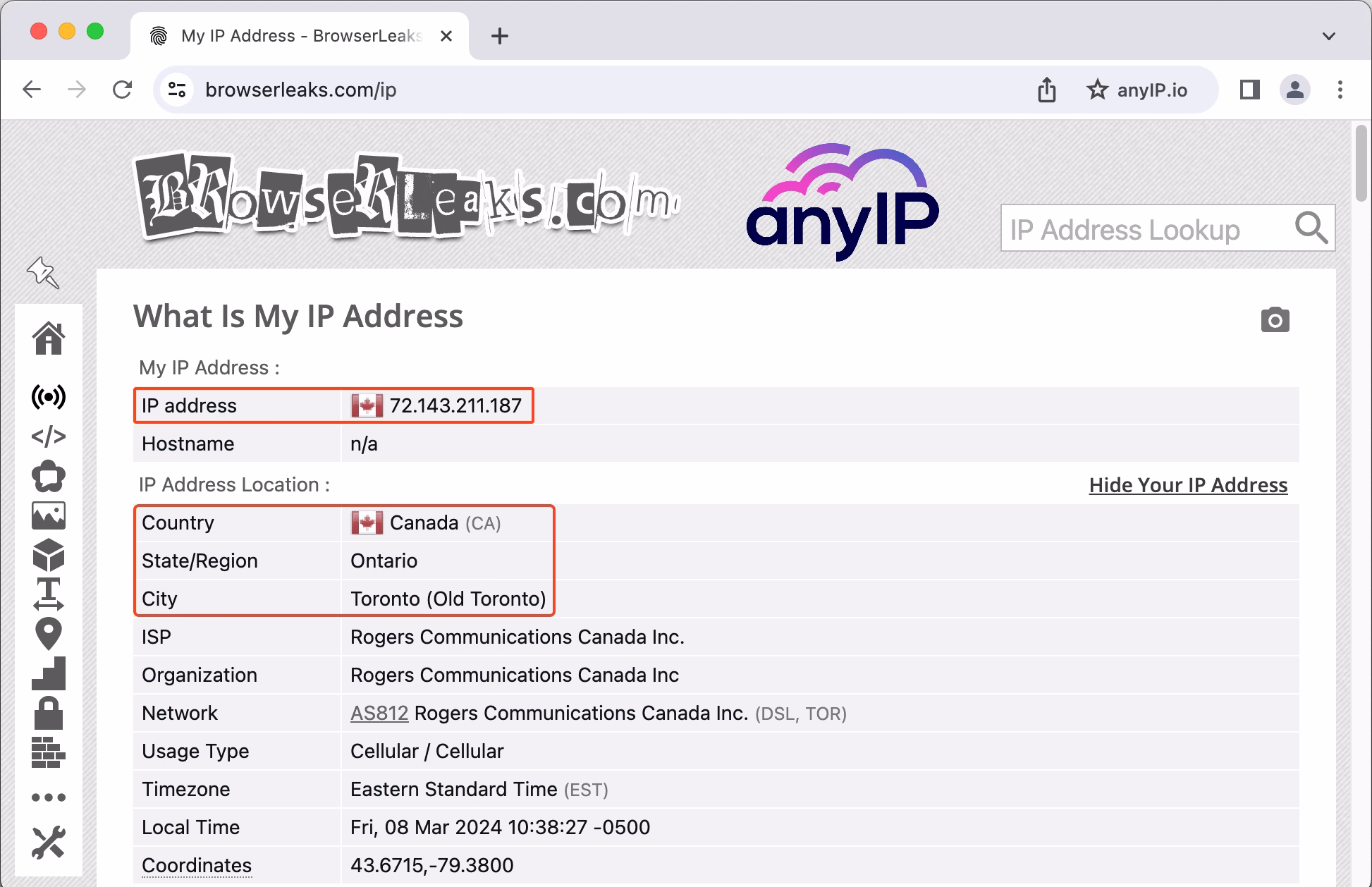Open the AS812 network link
This screenshot has width=1372, height=887.
point(379,713)
